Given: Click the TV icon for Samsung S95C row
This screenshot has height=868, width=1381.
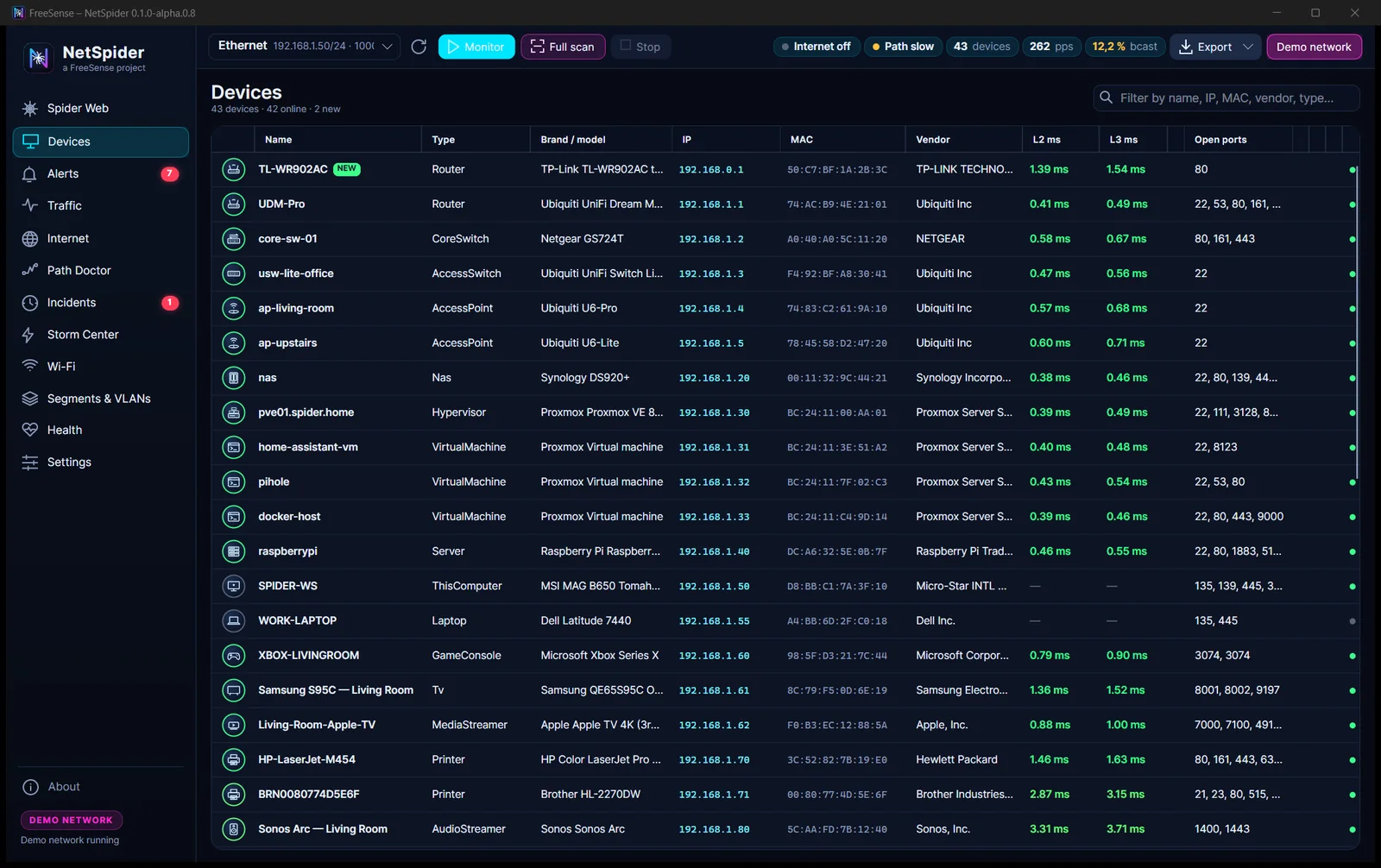Looking at the screenshot, I should pos(233,690).
